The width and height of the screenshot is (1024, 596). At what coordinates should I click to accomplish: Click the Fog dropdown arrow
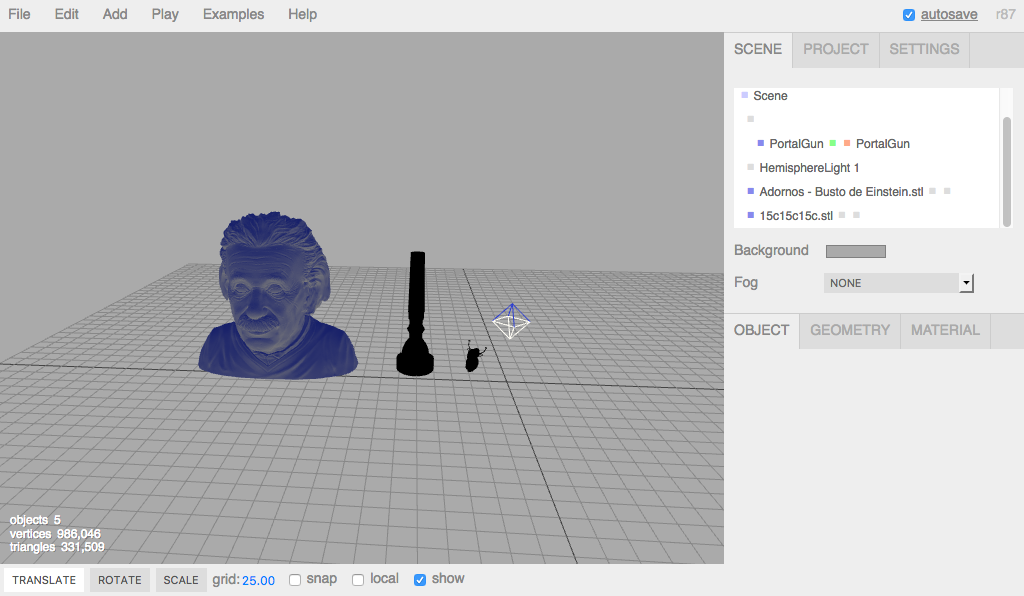click(965, 283)
